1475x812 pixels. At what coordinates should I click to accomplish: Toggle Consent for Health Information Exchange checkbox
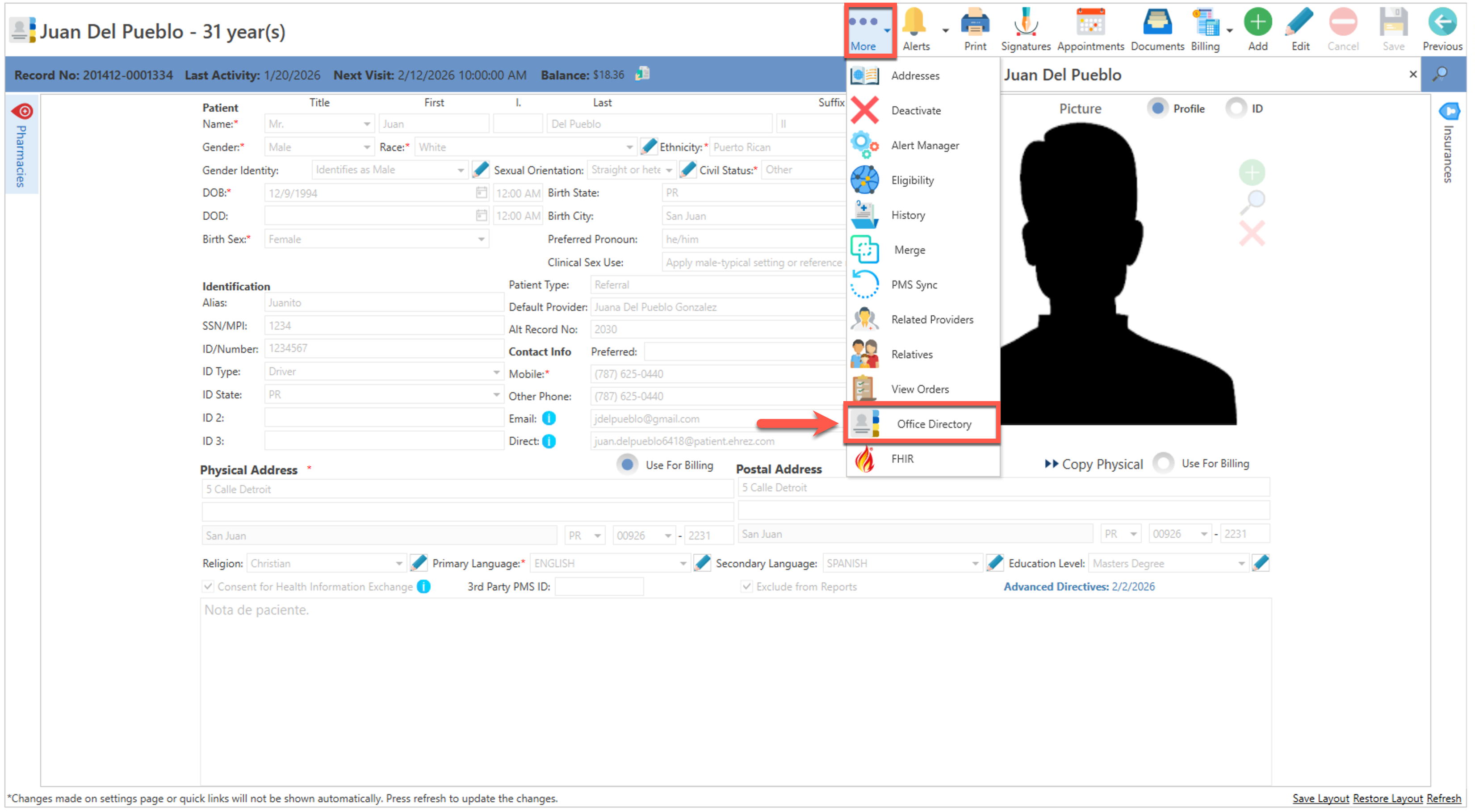point(208,586)
